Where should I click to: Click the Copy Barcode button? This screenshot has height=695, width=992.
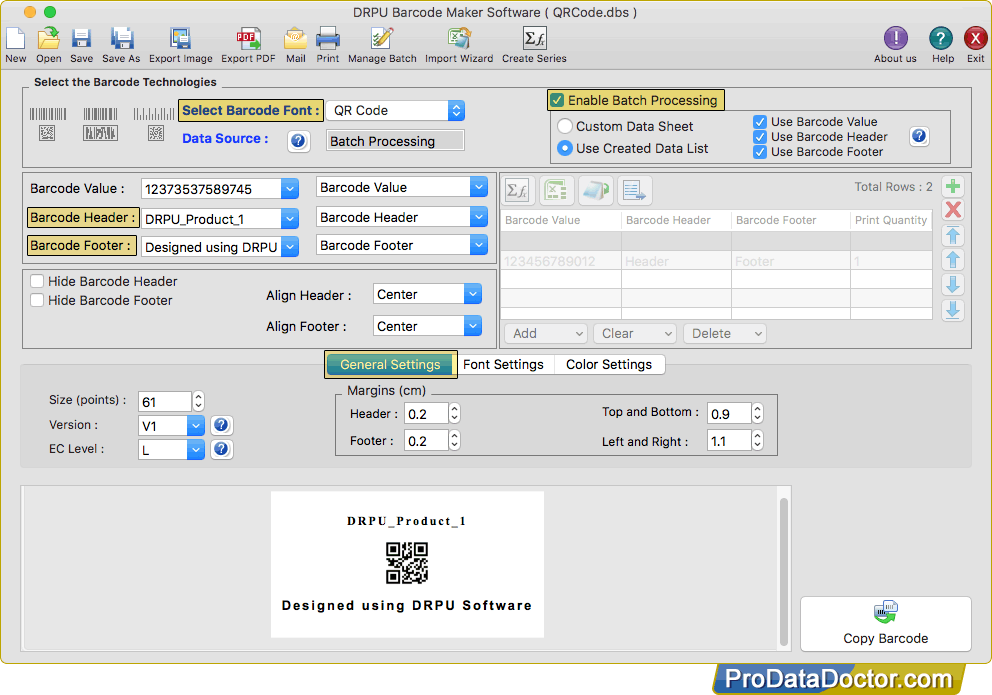click(886, 624)
